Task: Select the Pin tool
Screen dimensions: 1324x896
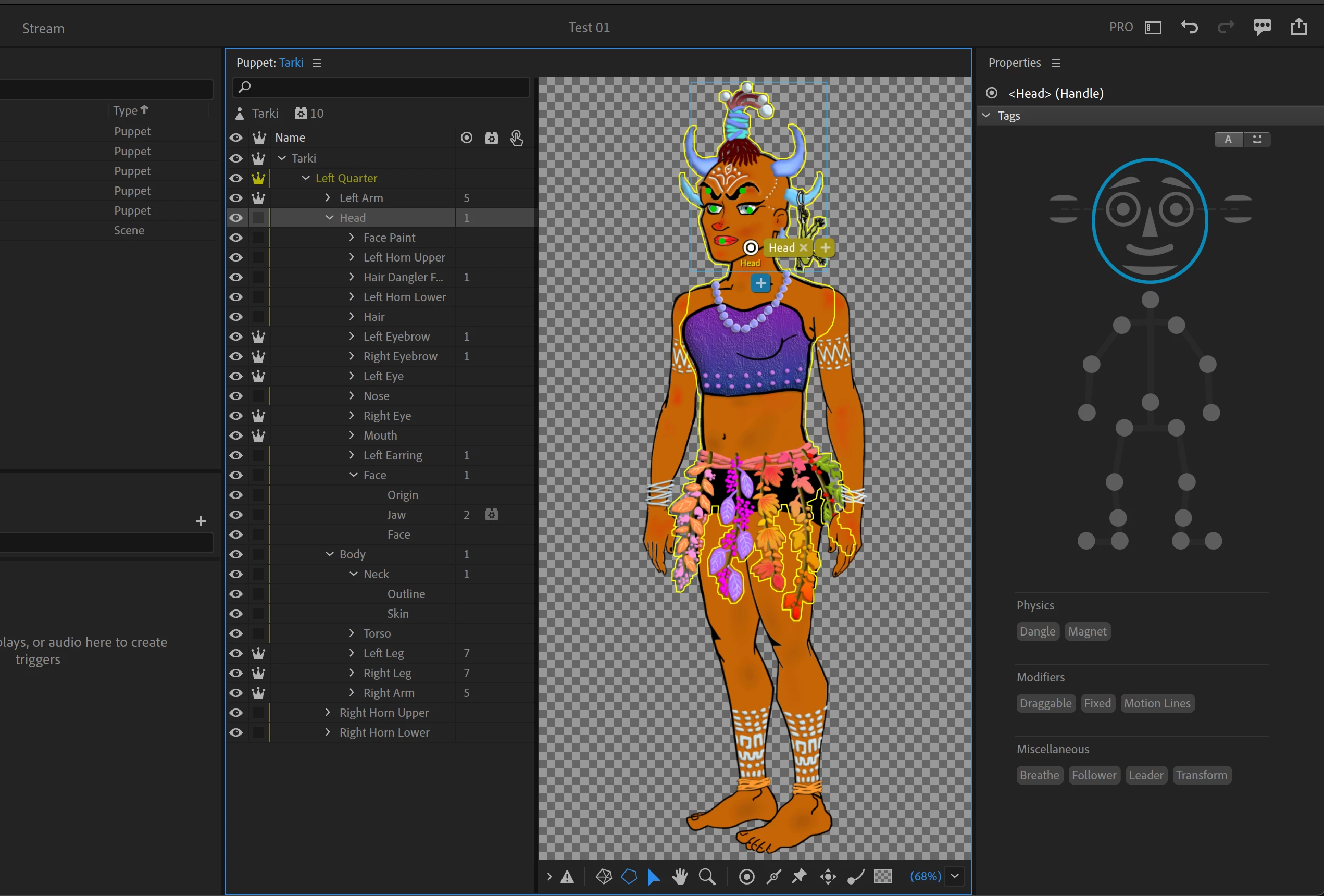Action: coord(800,877)
